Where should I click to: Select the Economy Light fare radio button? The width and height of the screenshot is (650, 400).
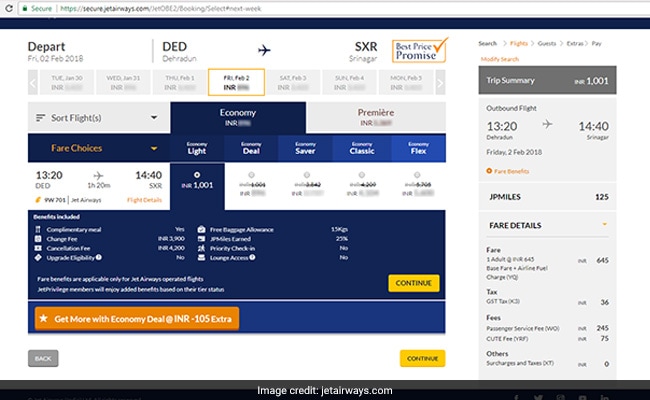pos(197,175)
